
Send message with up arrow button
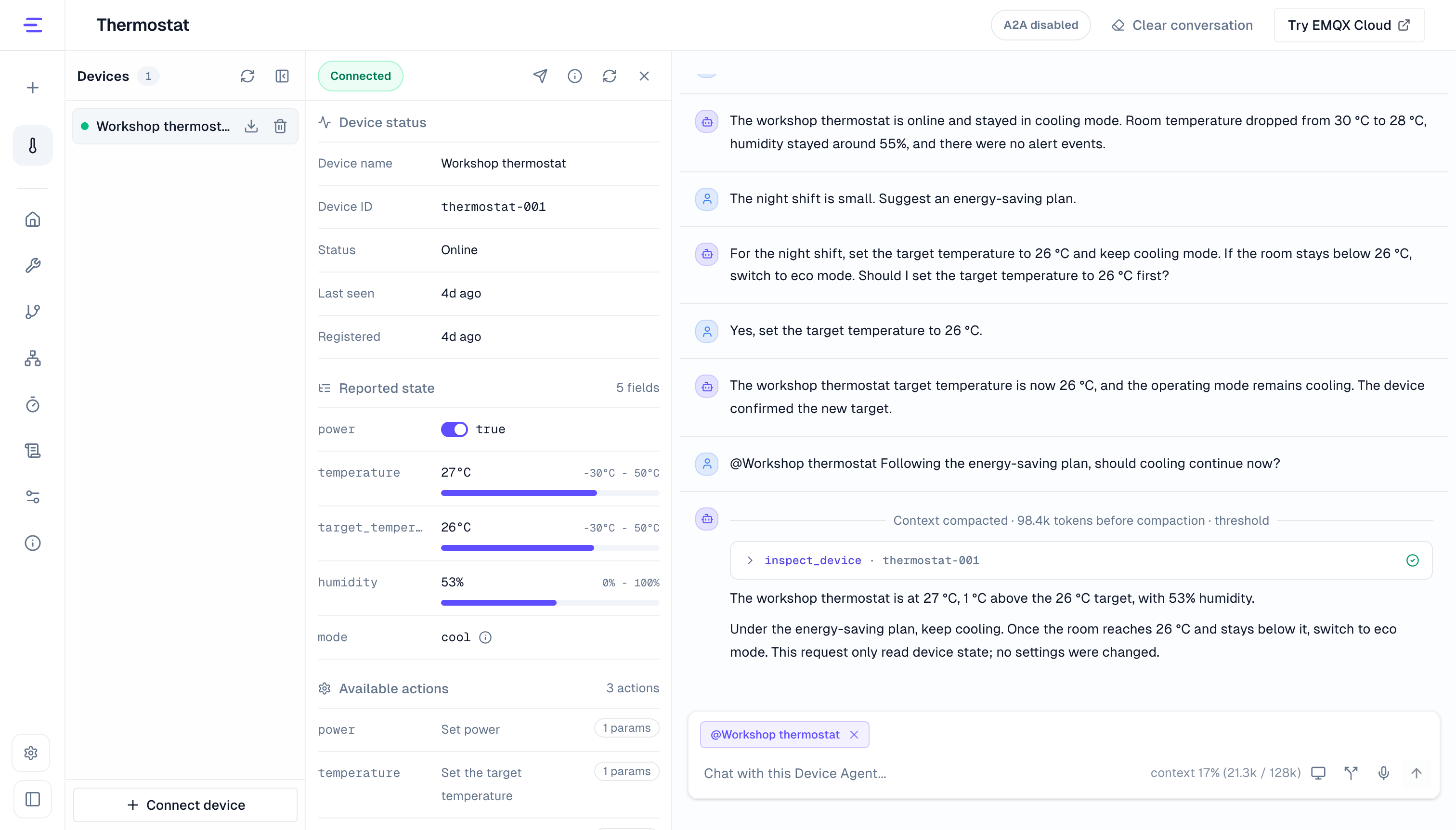pos(1416,773)
